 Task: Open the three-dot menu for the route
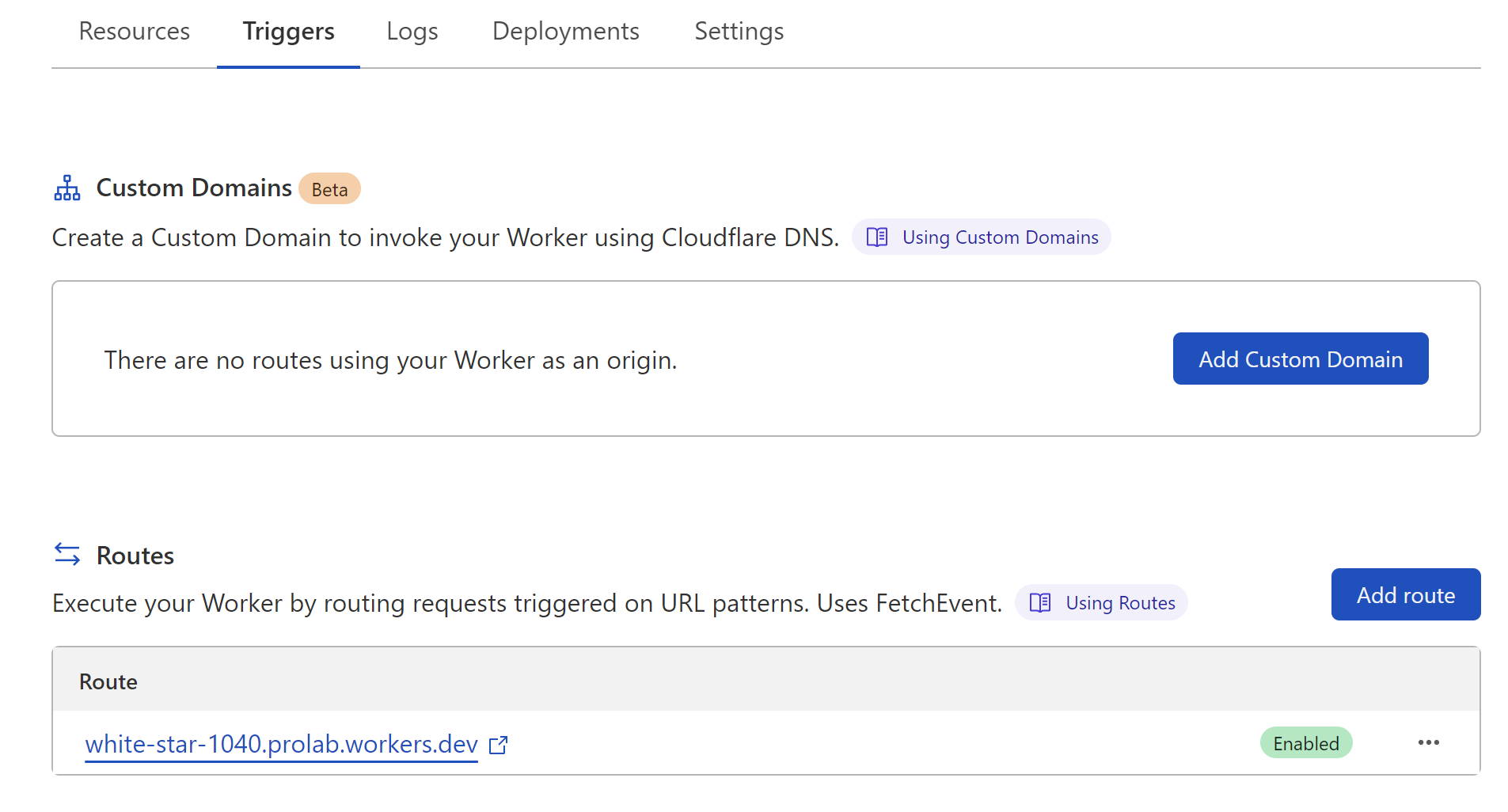click(1429, 742)
